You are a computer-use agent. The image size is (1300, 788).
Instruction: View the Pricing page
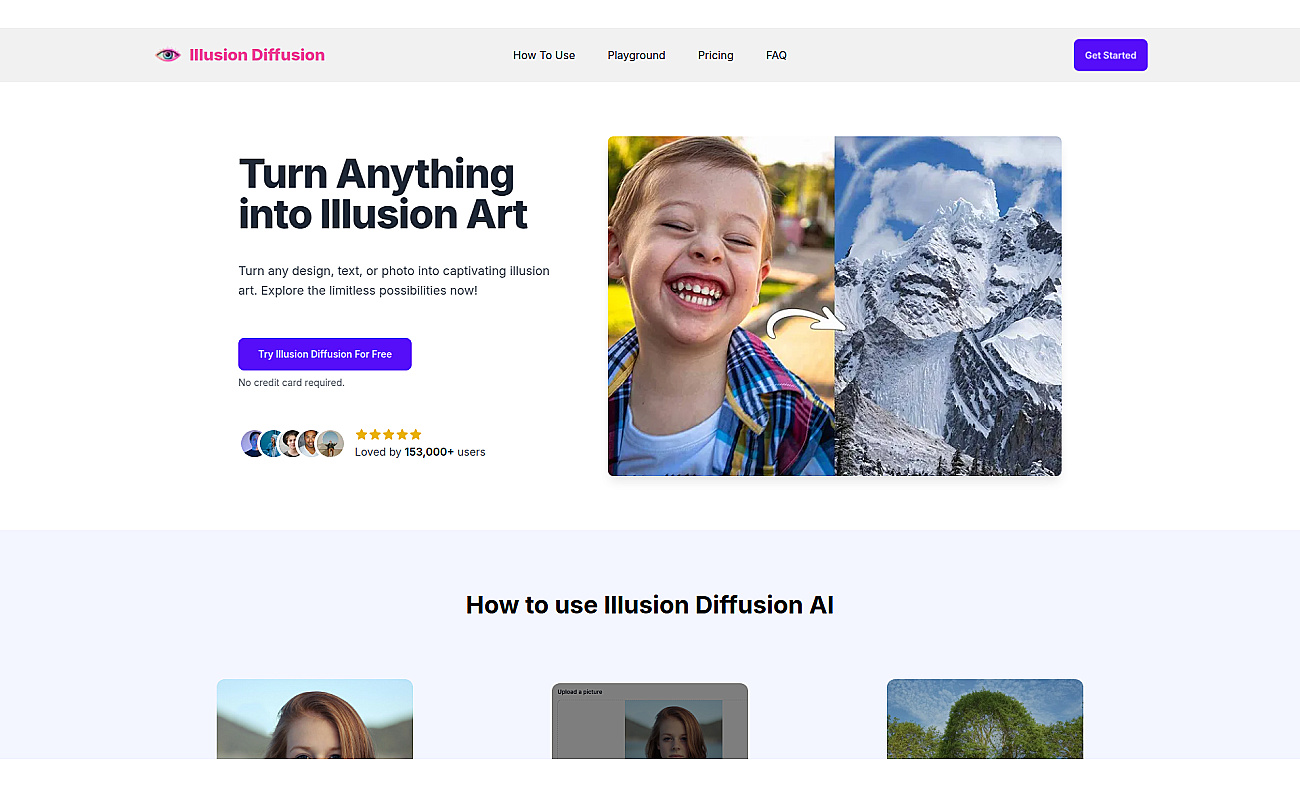(716, 55)
